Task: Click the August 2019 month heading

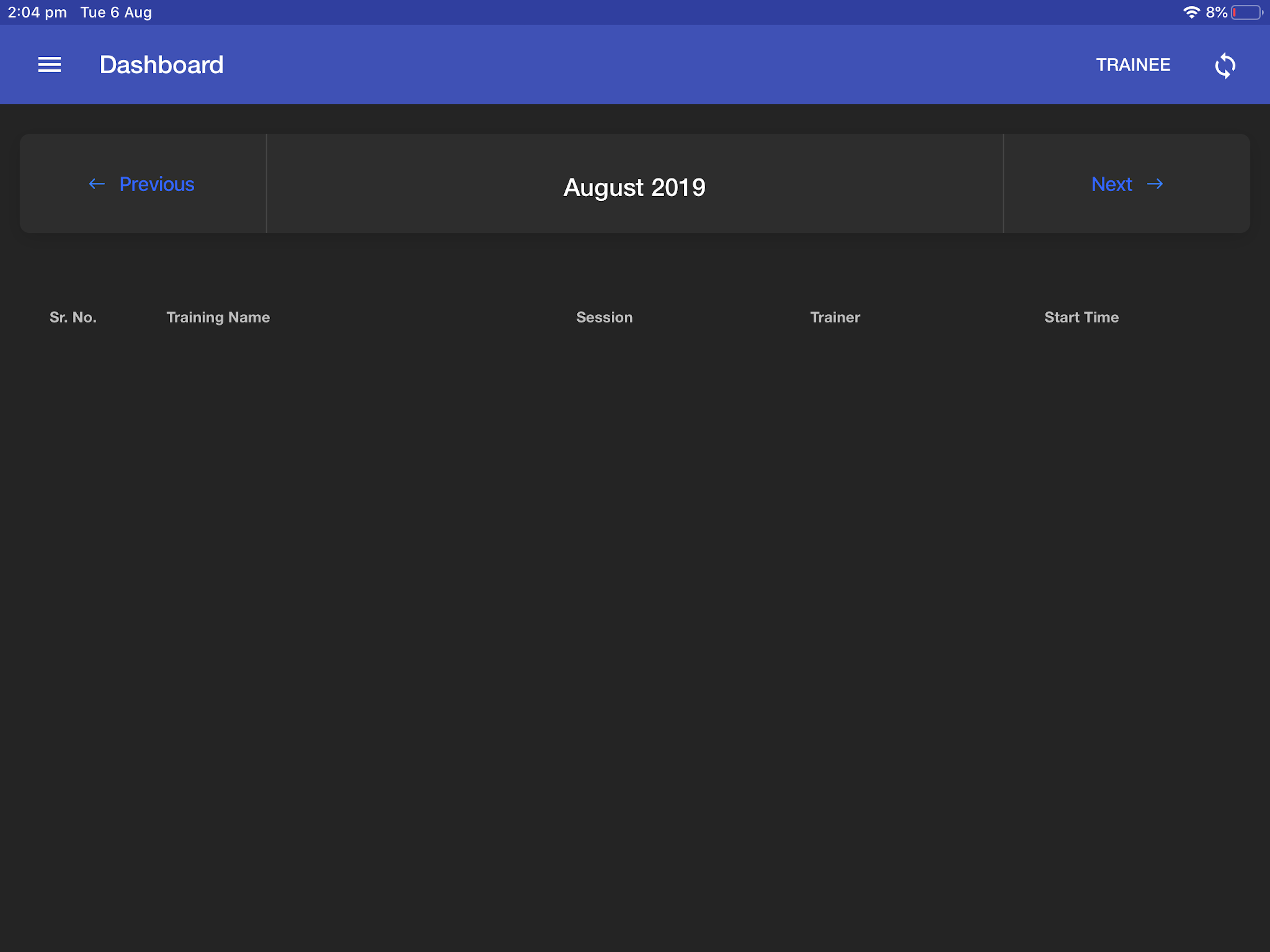Action: [x=635, y=188]
